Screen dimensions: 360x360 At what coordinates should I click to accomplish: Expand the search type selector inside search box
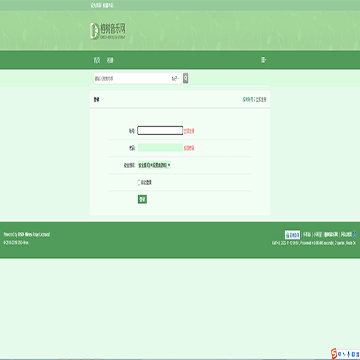[x=176, y=79]
